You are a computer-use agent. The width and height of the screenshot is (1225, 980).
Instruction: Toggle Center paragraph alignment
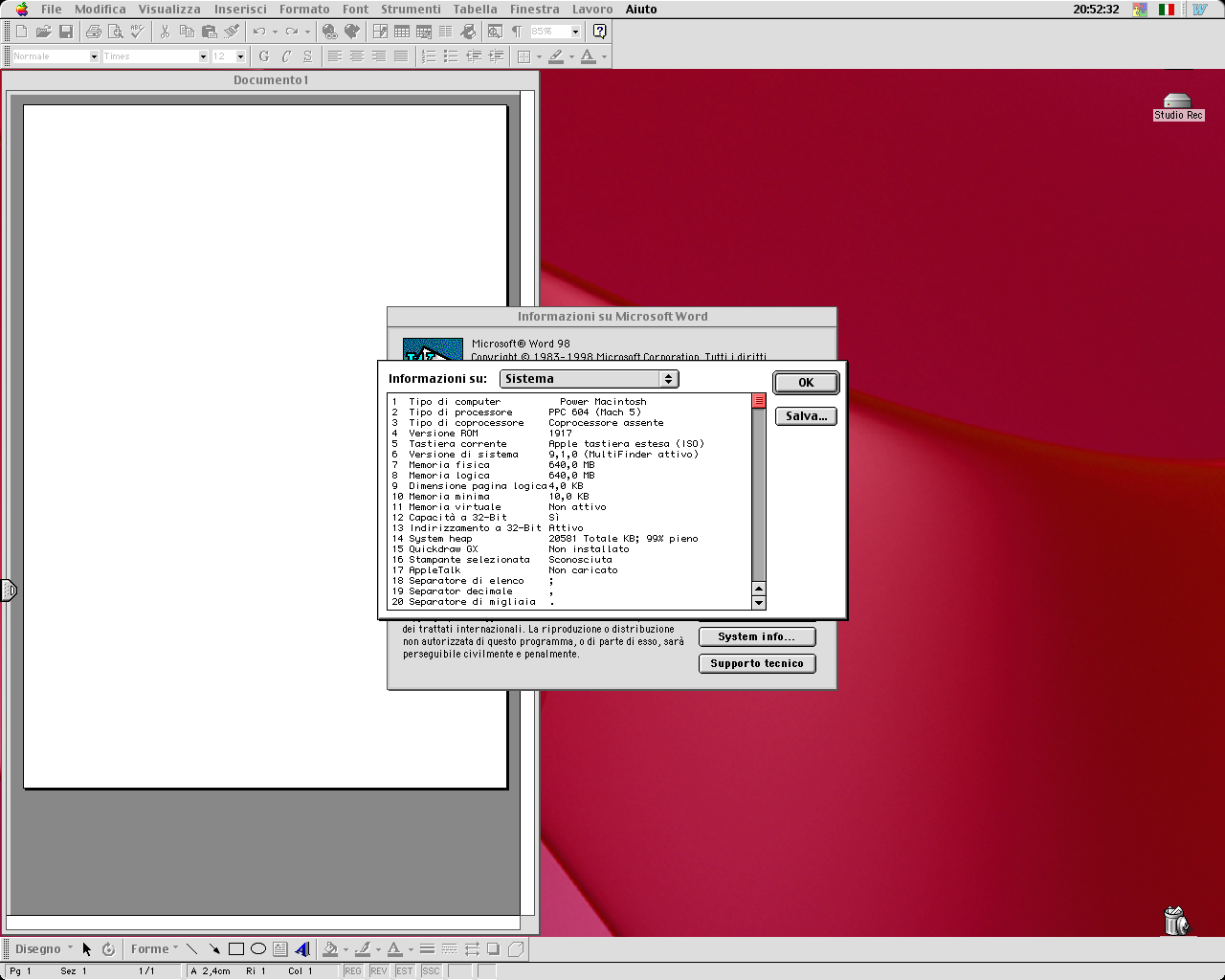tap(356, 56)
